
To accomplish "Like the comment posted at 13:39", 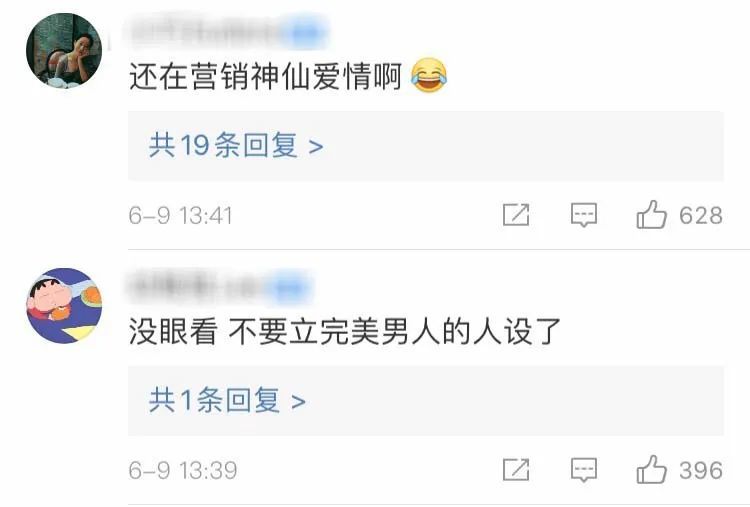I will click(651, 469).
